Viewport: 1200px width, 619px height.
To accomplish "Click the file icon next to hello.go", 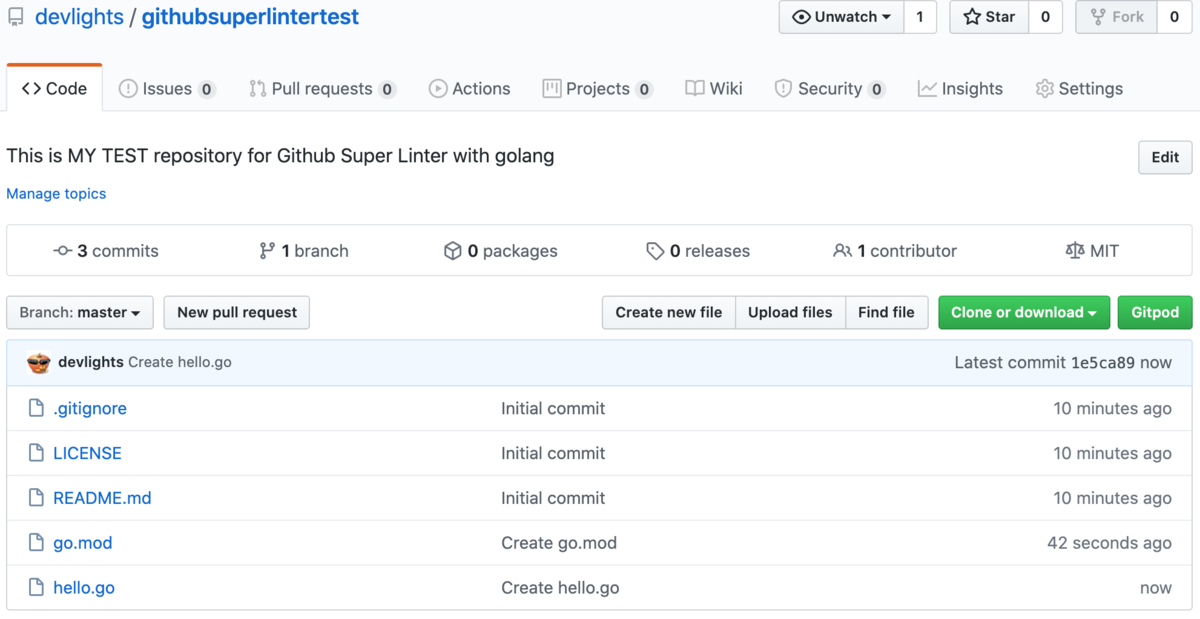I will click(36, 588).
